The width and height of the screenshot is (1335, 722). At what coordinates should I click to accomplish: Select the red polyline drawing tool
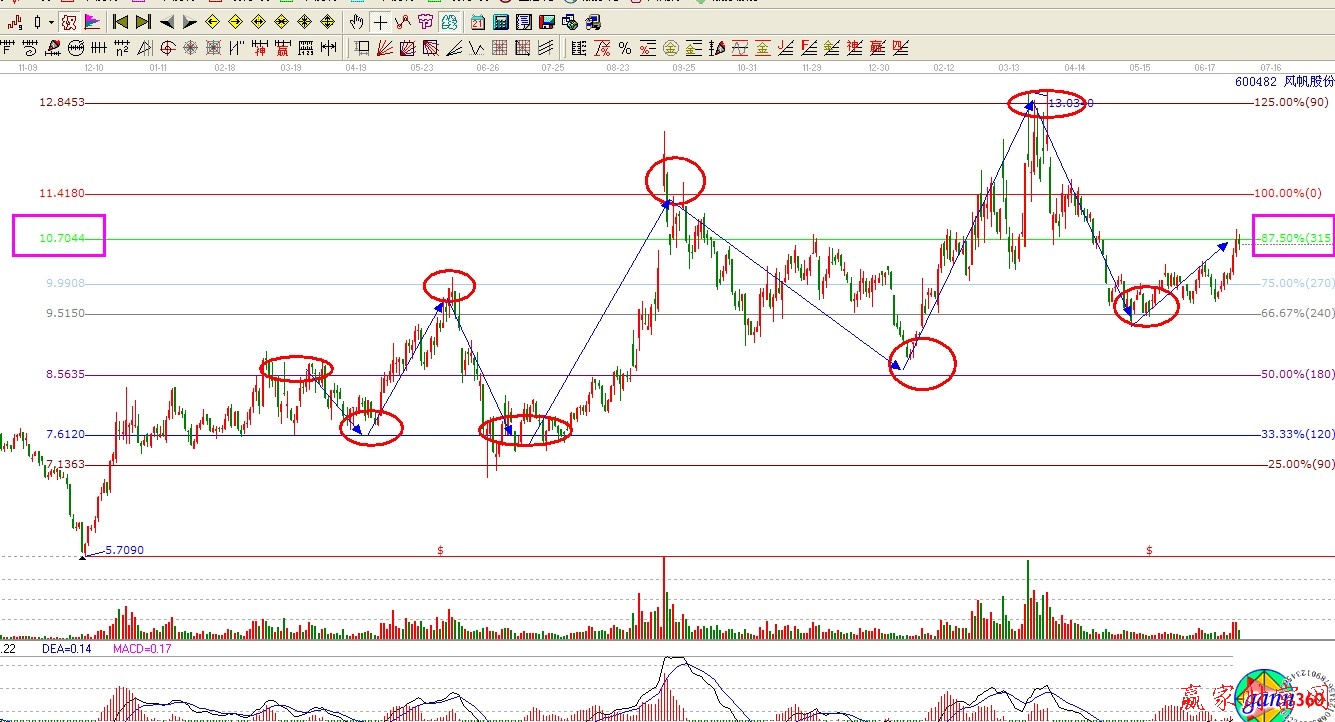tap(403, 22)
